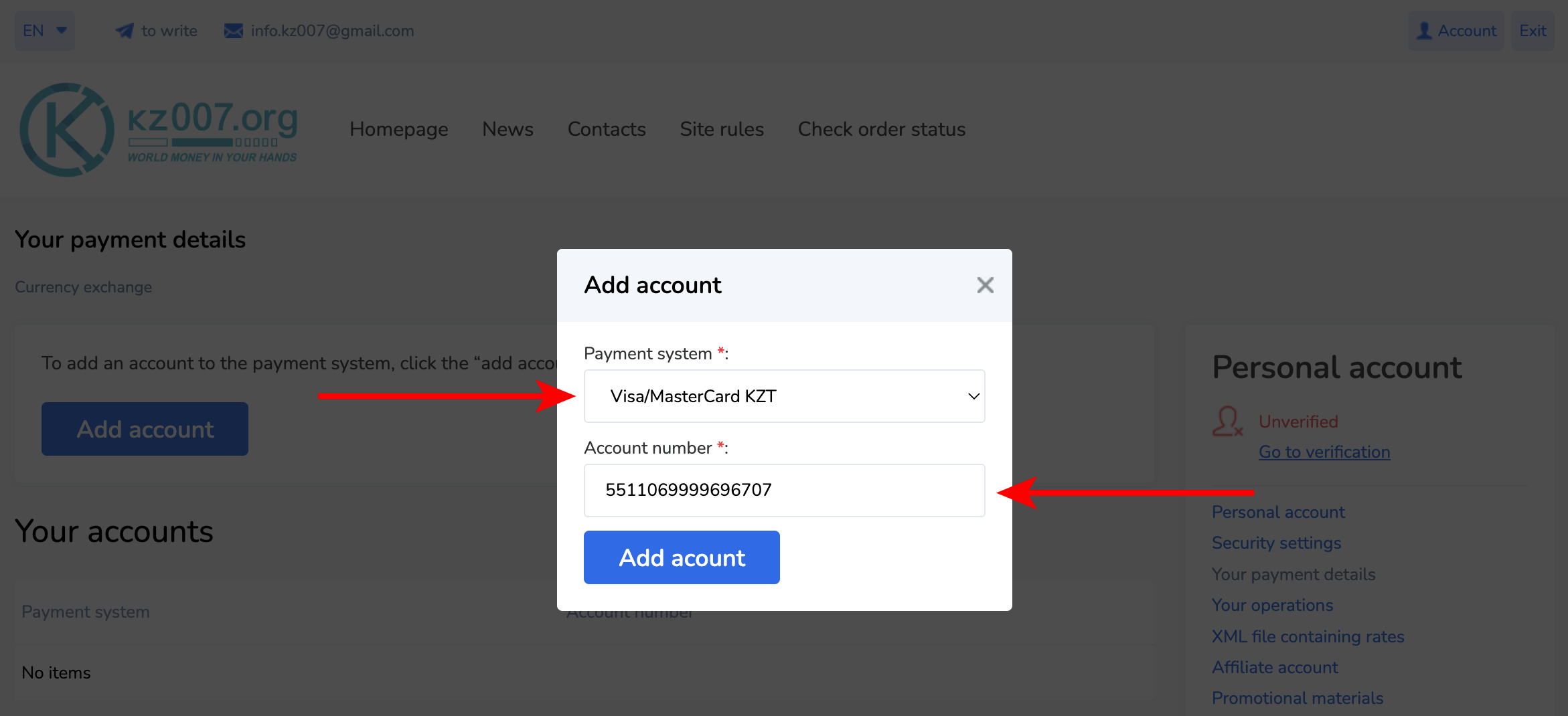Follow the Go to verification link
The image size is (1568, 716).
tap(1324, 452)
